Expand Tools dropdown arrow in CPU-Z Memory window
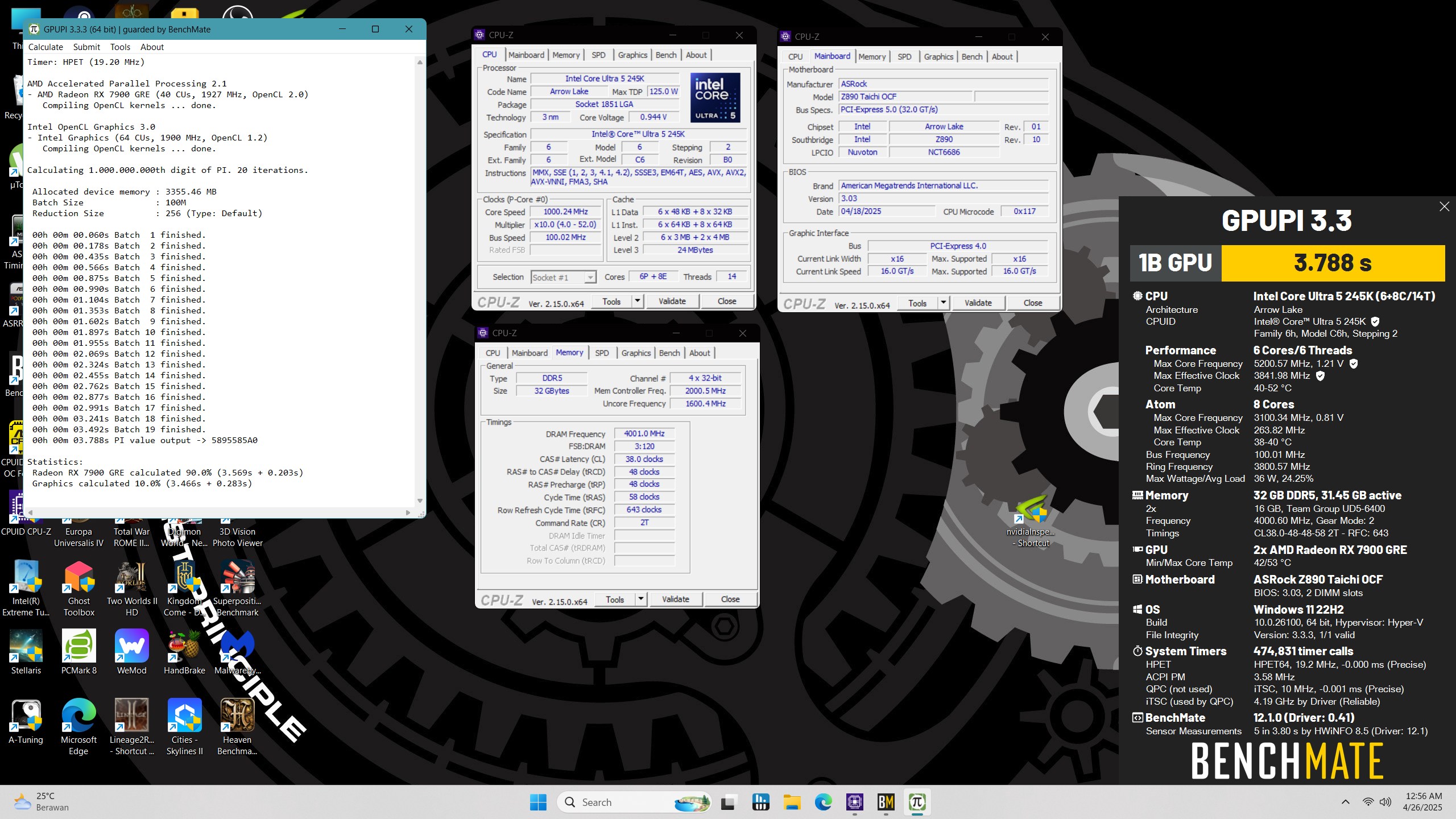This screenshot has width=1456, height=819. pos(641,599)
